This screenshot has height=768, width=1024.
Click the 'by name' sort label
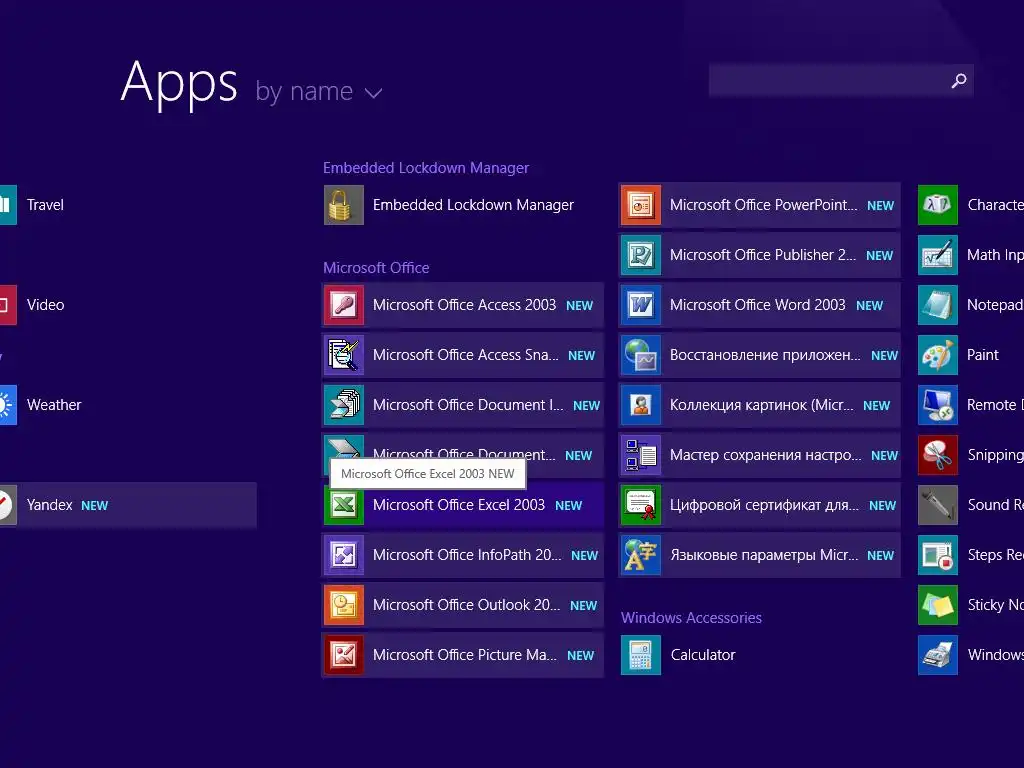pyautogui.click(x=304, y=91)
